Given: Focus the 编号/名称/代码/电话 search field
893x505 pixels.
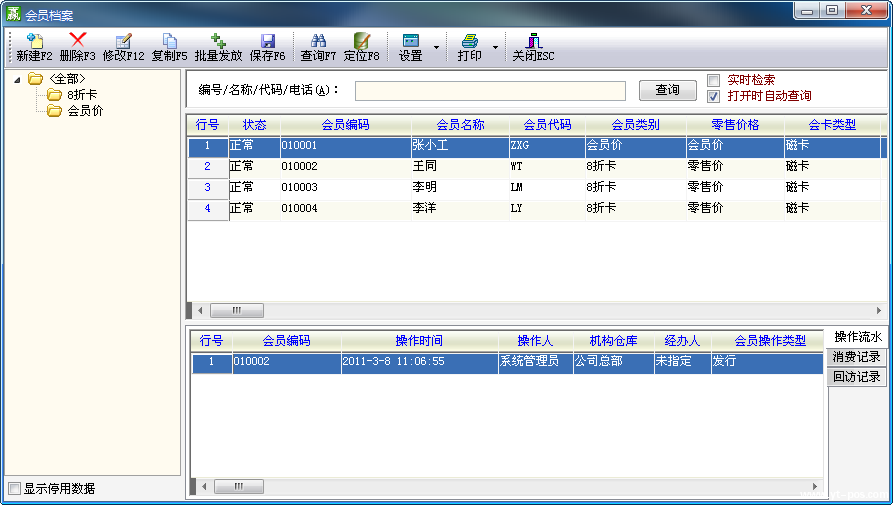Looking at the screenshot, I should click(x=490, y=91).
